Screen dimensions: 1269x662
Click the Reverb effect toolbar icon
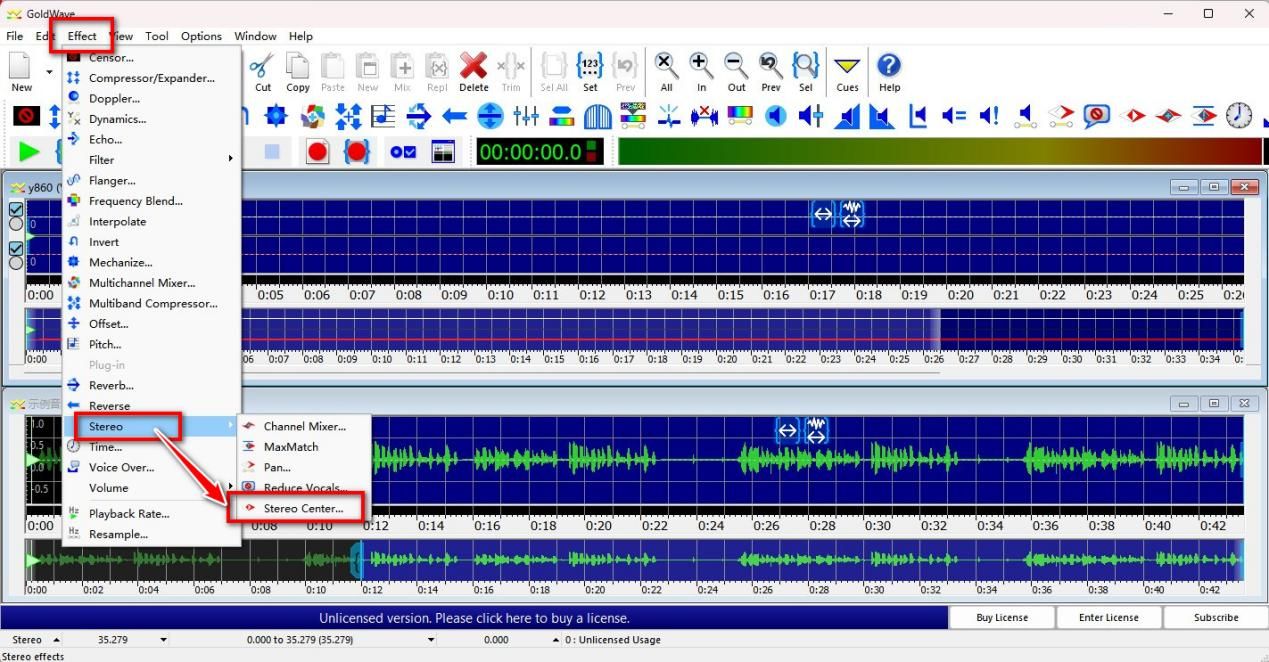[x=419, y=116]
